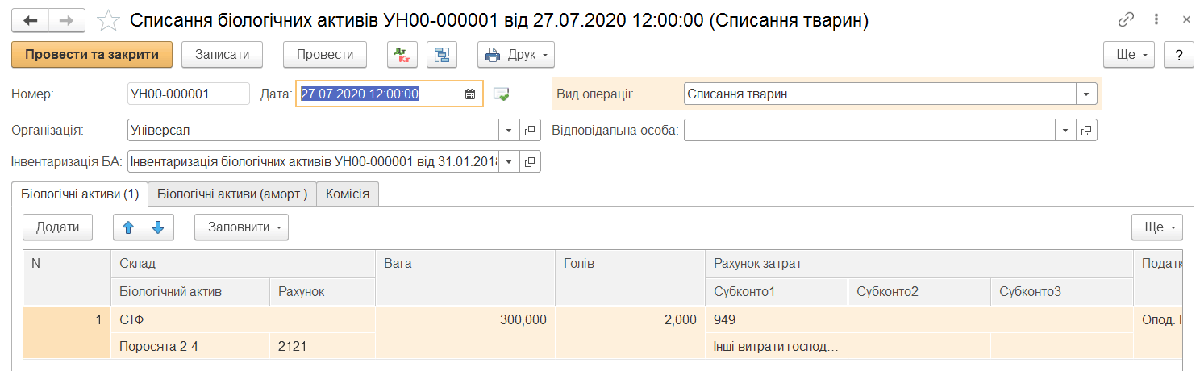Select the cost account 949
1200x371 pixels.
tap(920, 320)
